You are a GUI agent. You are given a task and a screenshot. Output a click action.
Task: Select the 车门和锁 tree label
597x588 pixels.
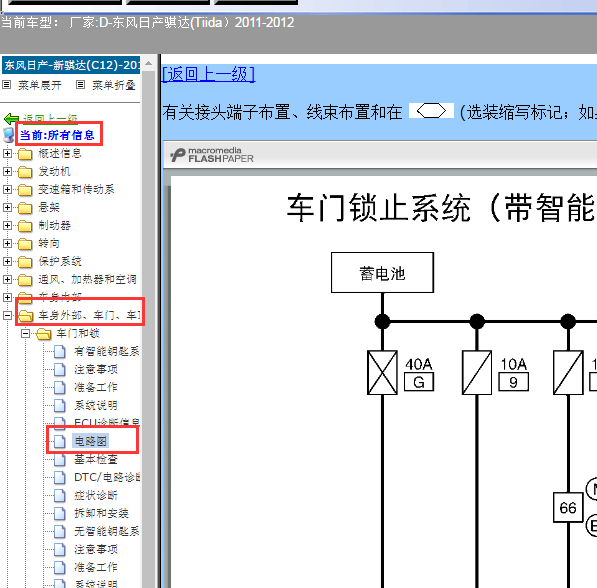point(78,333)
